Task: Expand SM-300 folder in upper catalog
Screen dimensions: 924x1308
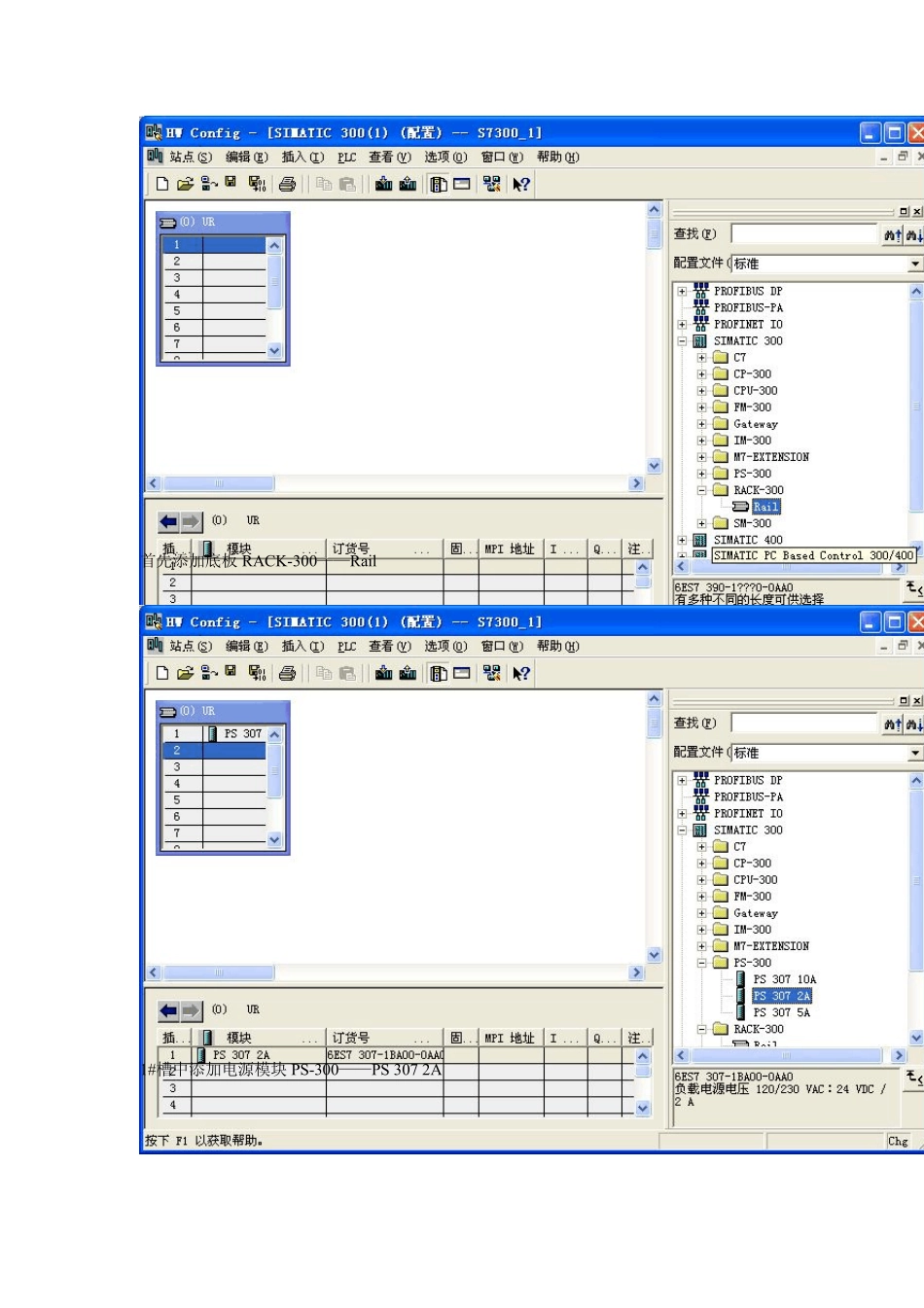Action: (701, 523)
